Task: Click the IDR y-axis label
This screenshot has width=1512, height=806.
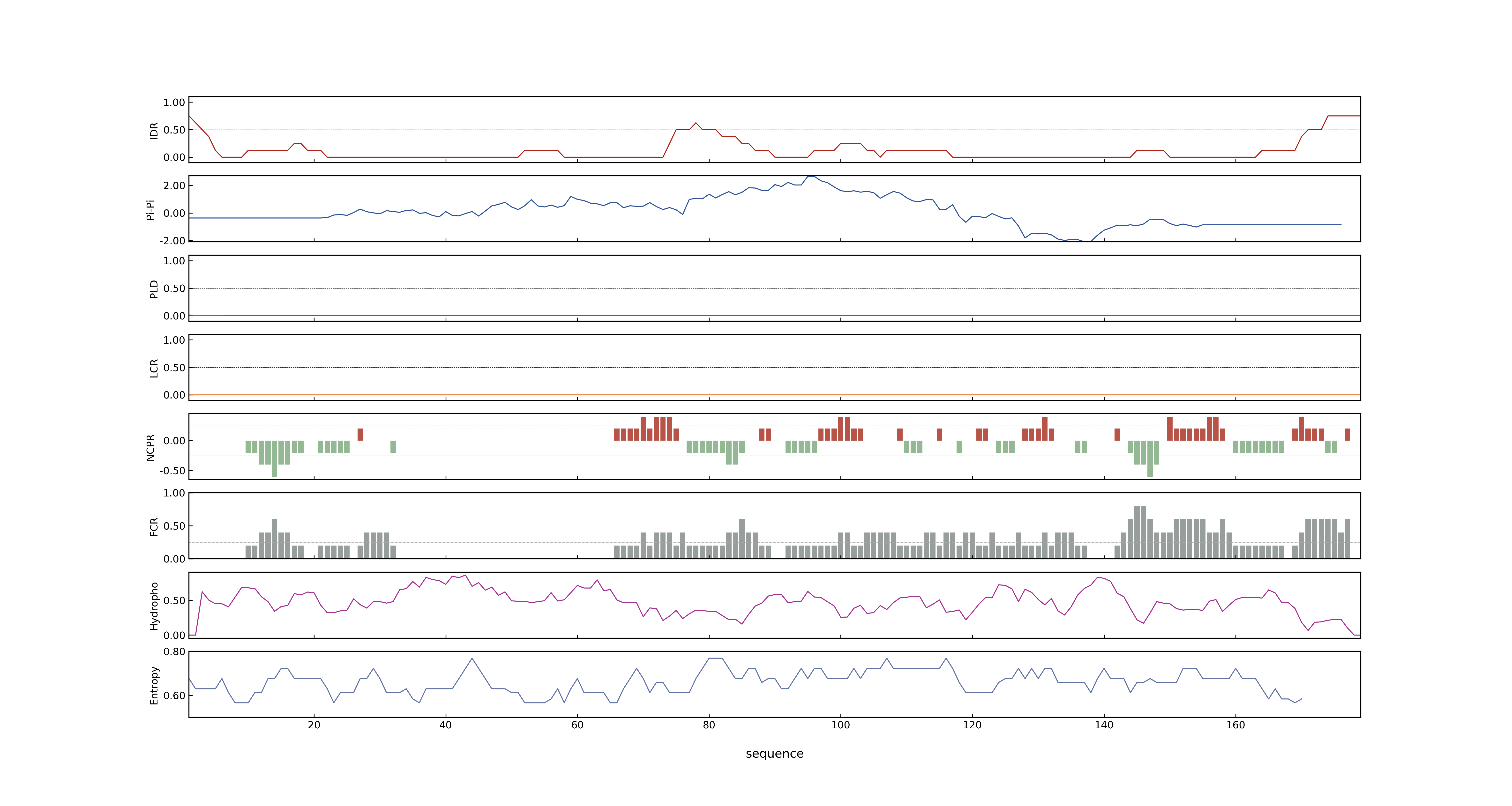Action: point(154,130)
